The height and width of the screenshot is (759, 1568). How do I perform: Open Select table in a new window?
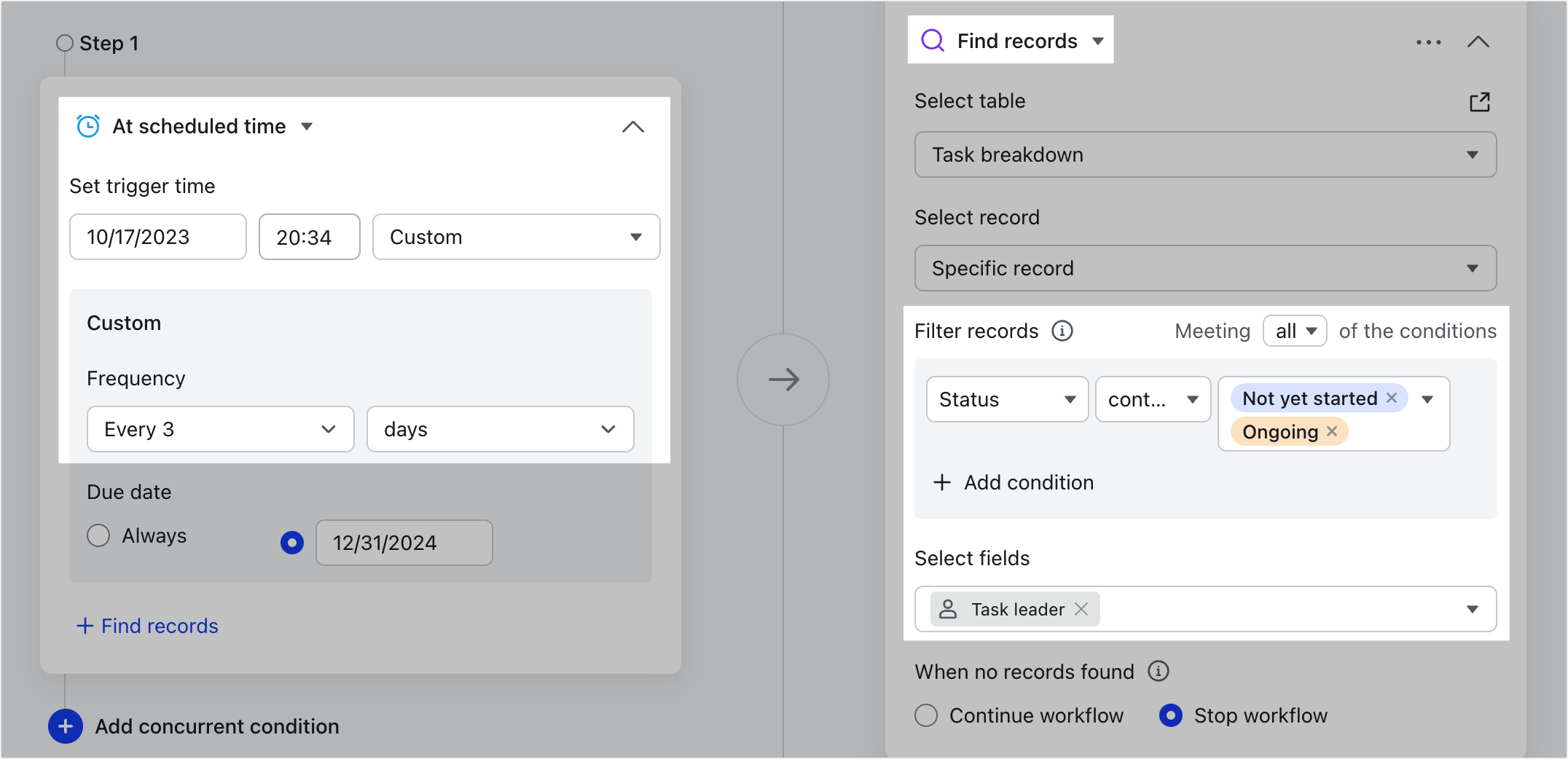tap(1479, 102)
